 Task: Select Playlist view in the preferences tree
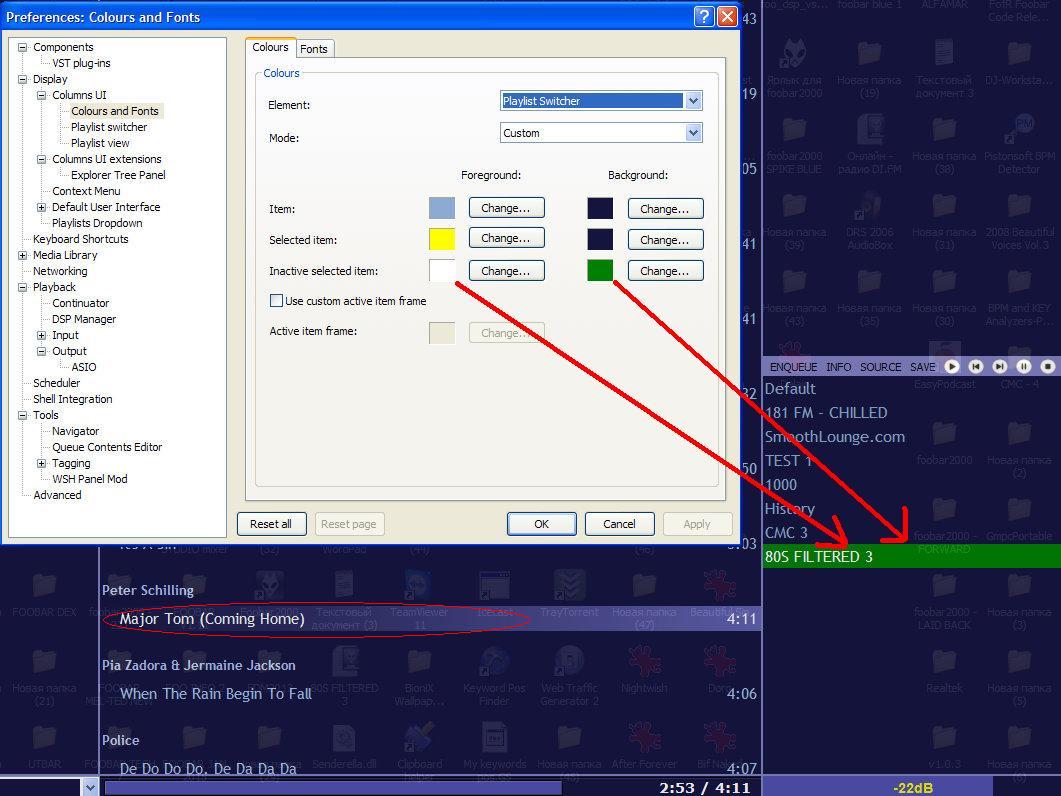click(100, 143)
